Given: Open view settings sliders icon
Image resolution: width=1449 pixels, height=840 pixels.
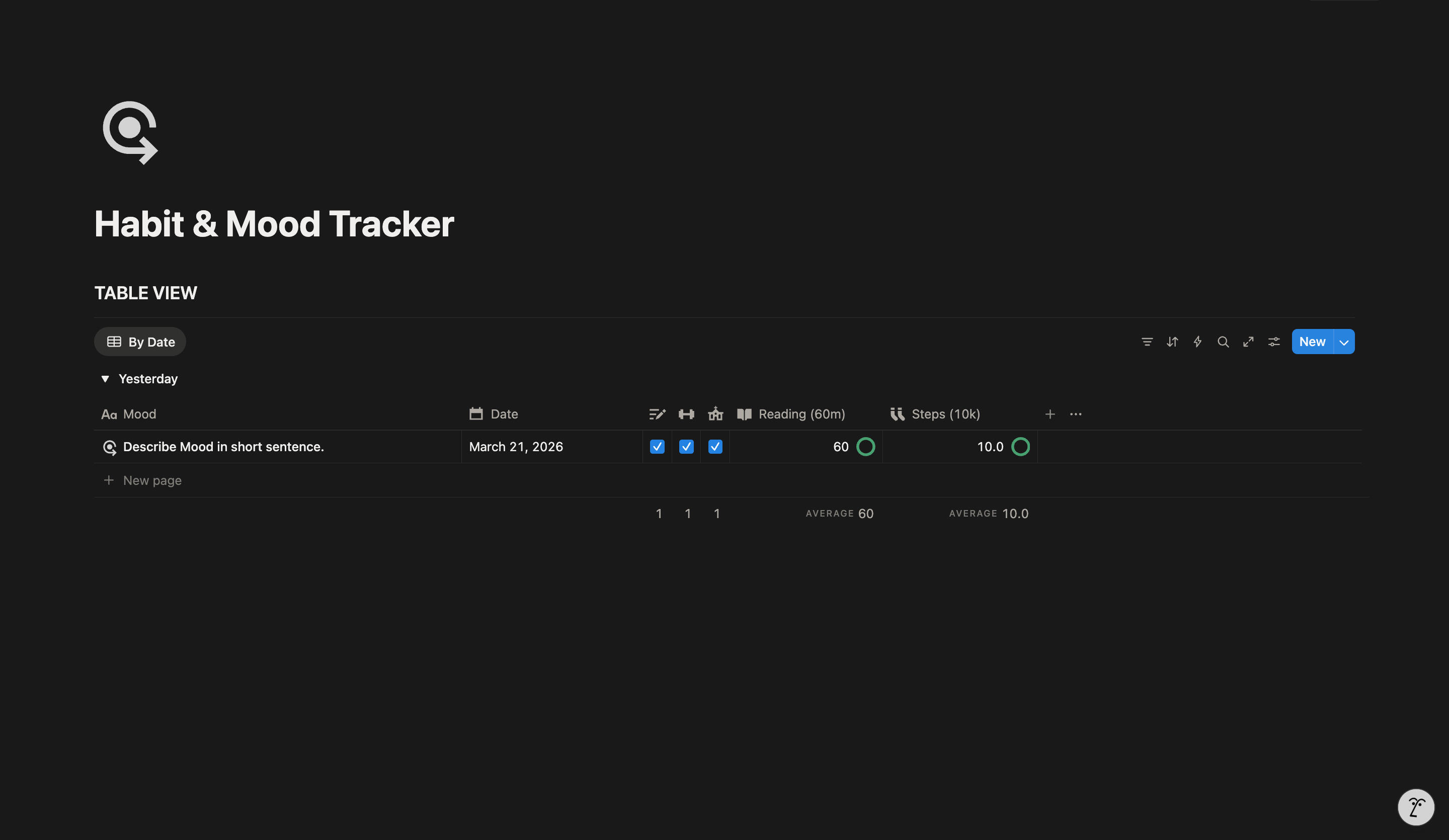Looking at the screenshot, I should tap(1273, 342).
